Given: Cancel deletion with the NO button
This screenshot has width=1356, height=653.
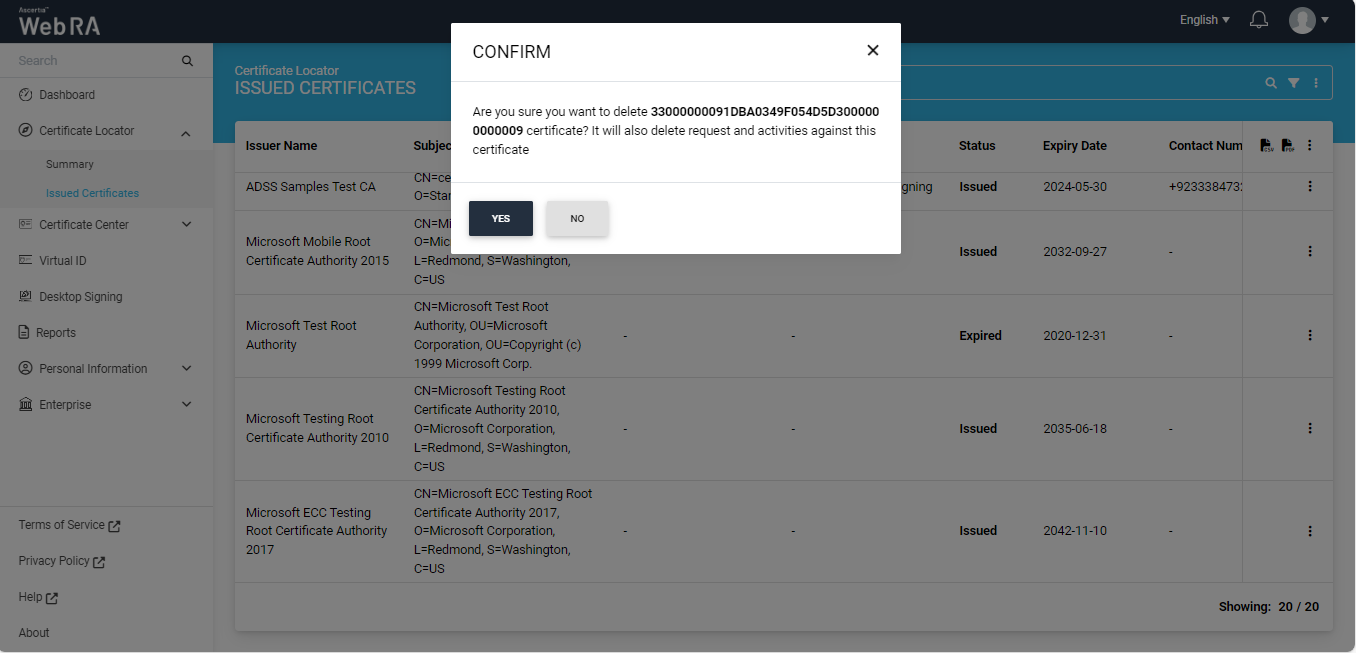Looking at the screenshot, I should 577,219.
